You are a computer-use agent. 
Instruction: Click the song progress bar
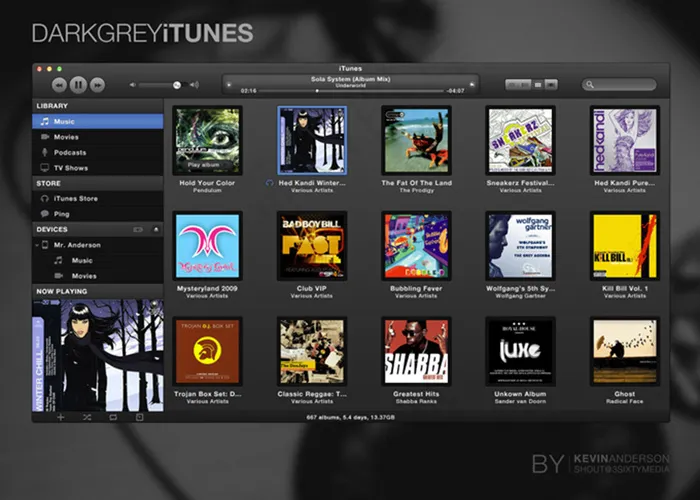(x=351, y=91)
